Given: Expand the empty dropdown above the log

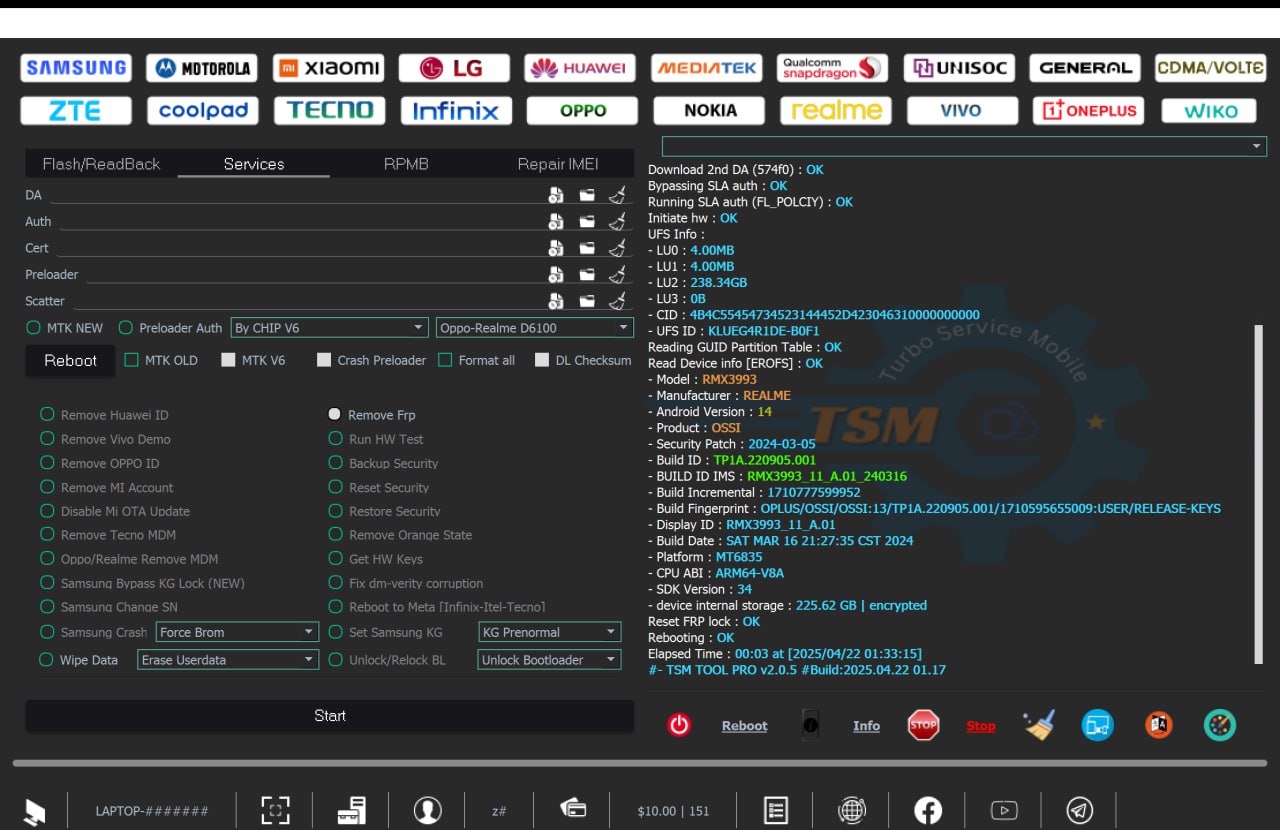Looking at the screenshot, I should click(964, 146).
